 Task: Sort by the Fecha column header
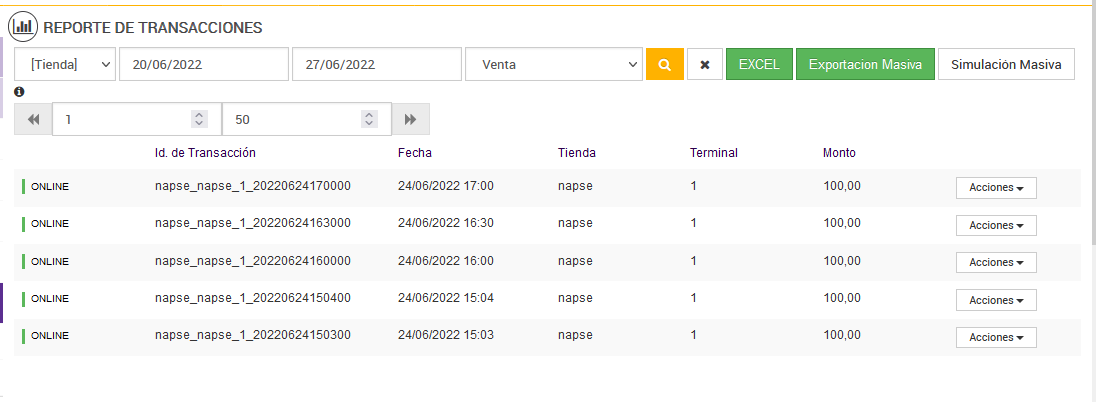click(414, 153)
